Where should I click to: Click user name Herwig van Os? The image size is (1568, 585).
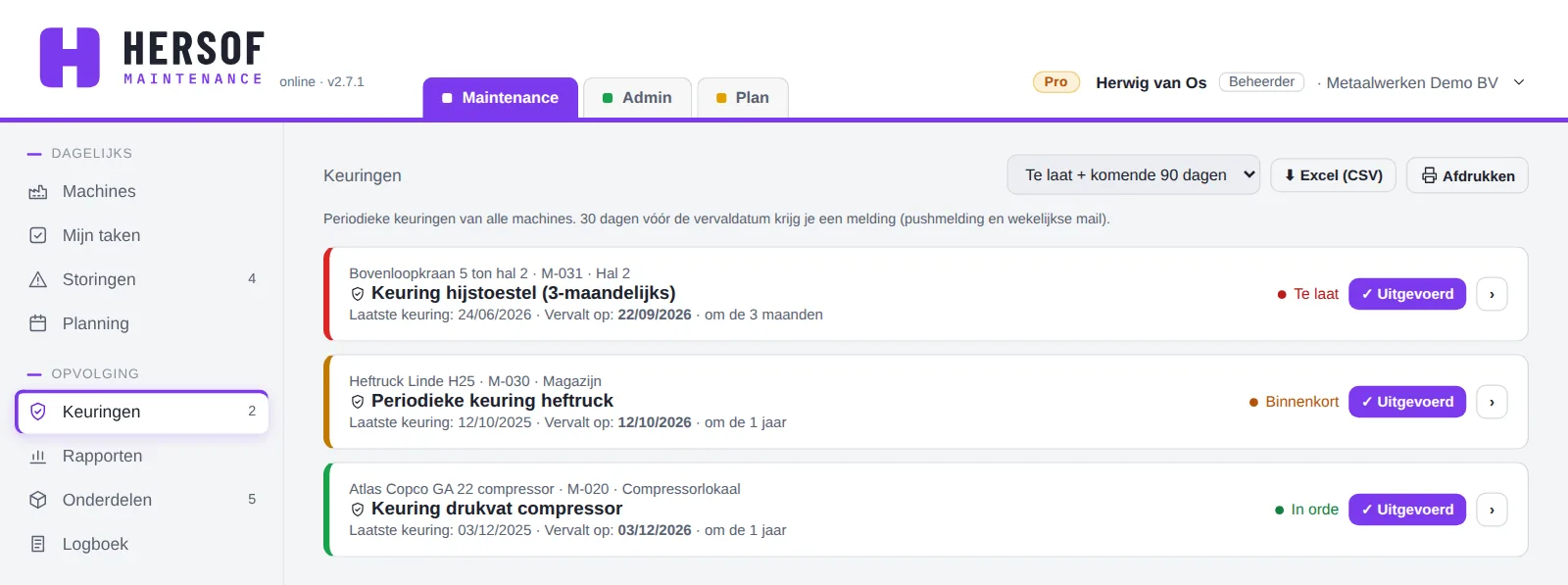point(1151,82)
